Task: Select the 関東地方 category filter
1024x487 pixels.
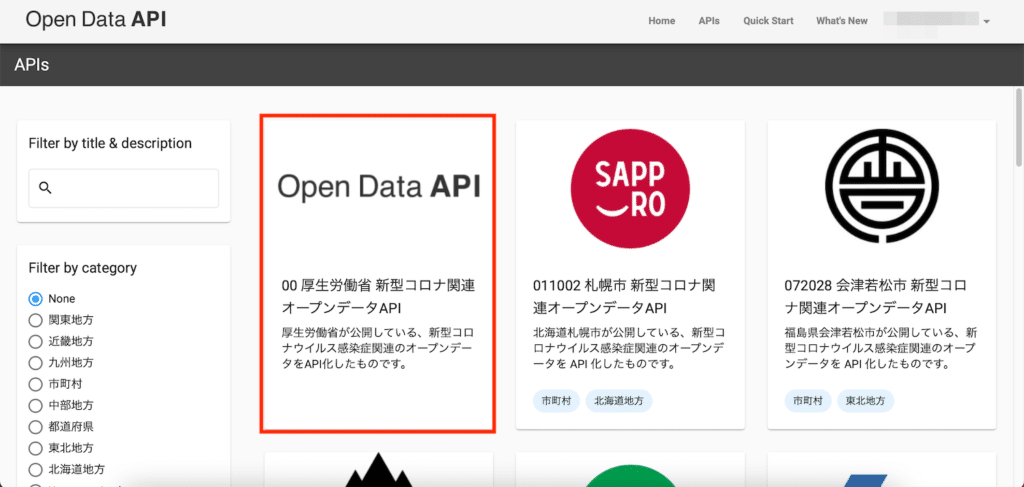Action: (35, 320)
